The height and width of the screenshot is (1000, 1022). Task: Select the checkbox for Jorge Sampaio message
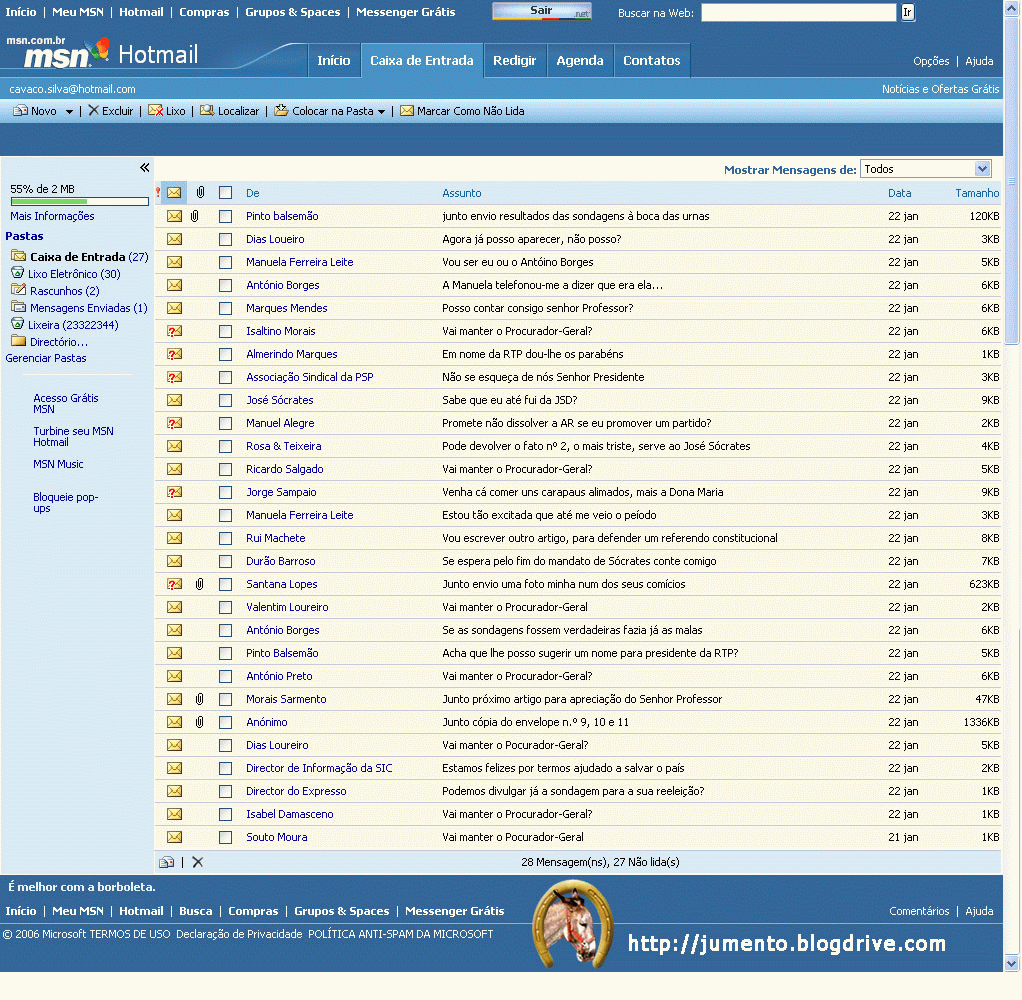tap(226, 492)
